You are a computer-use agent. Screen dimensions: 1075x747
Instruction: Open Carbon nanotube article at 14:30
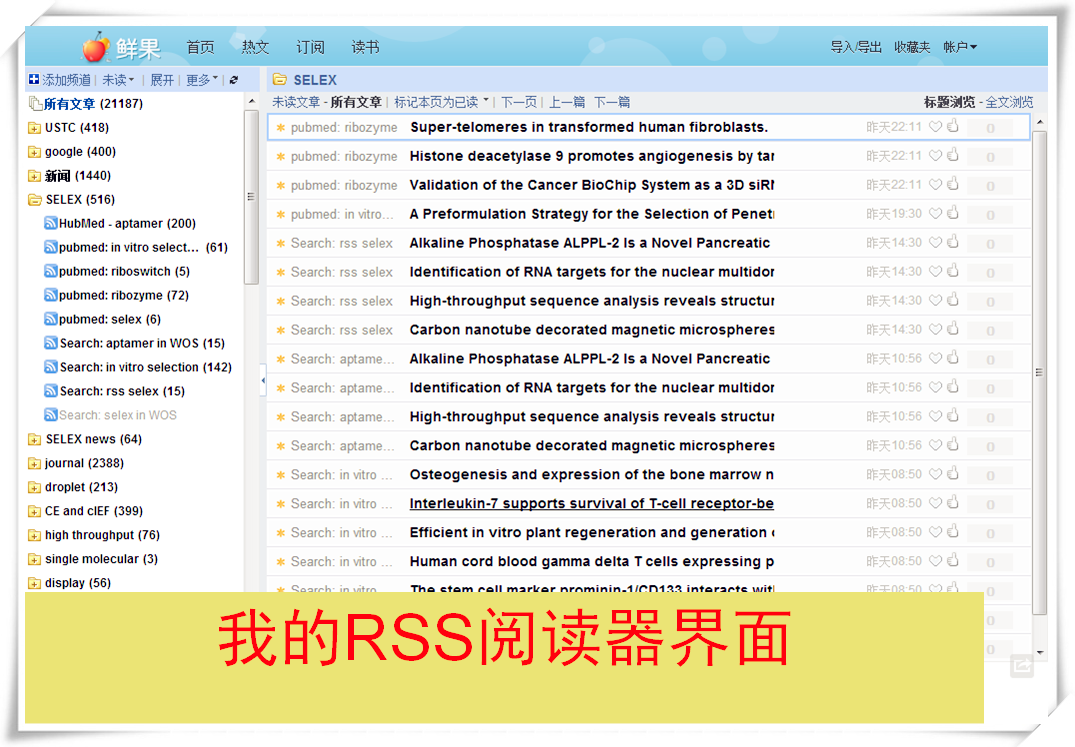click(x=592, y=330)
